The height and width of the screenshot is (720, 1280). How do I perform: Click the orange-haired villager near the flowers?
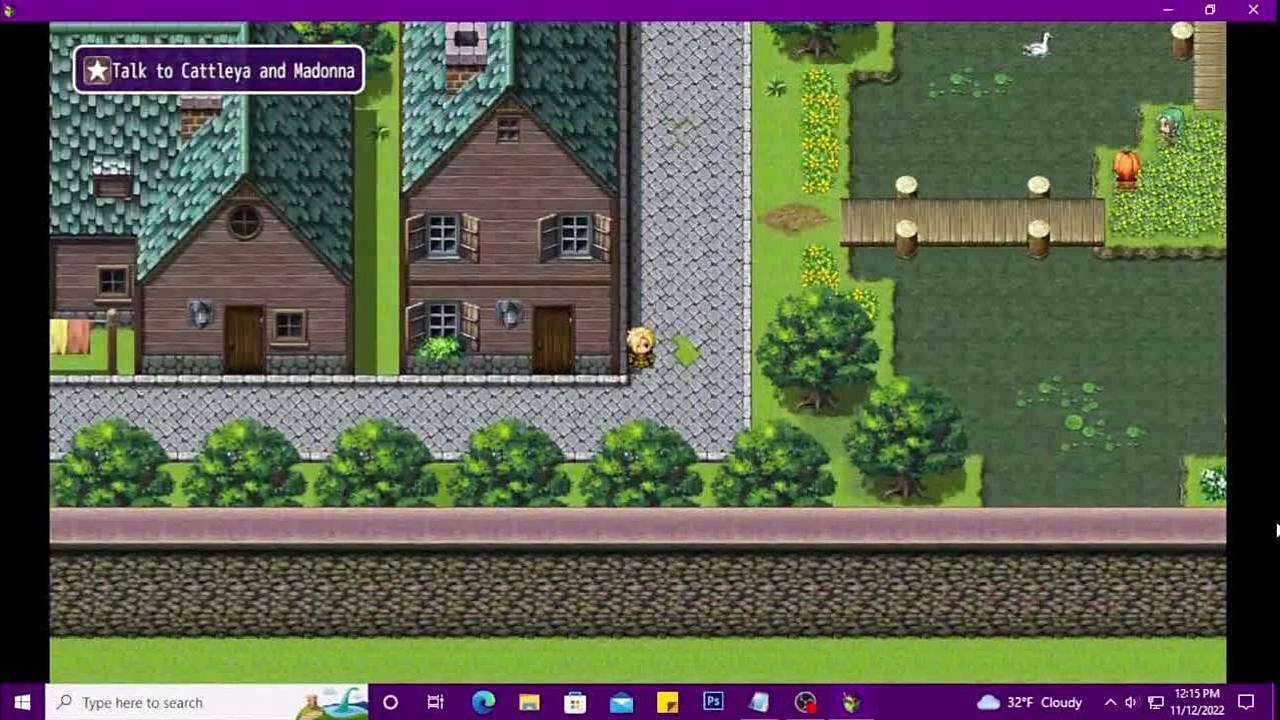tap(1126, 168)
